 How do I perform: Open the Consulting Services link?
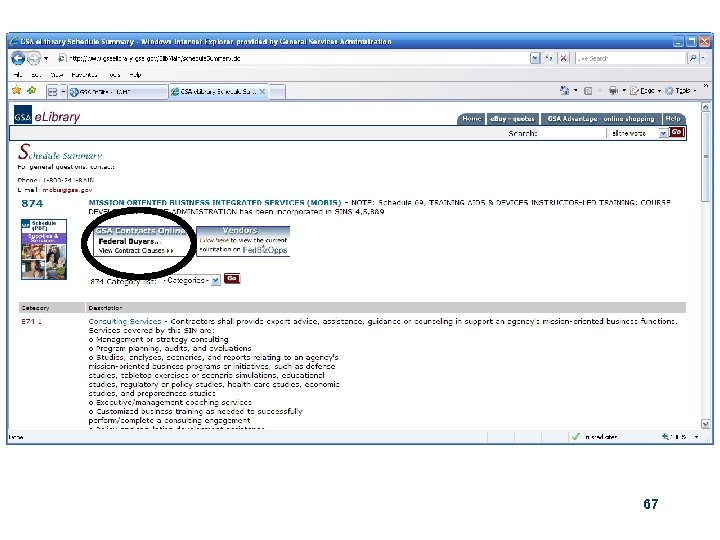click(125, 321)
